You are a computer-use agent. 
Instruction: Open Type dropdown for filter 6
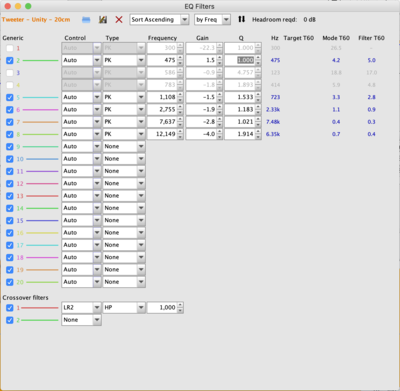pyautogui.click(x=124, y=110)
